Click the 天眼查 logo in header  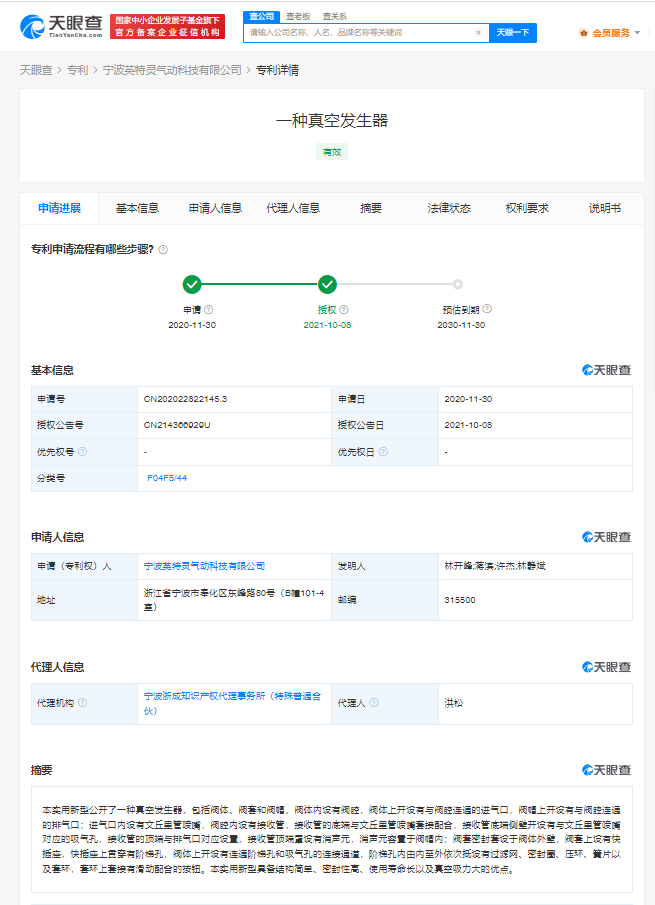pyautogui.click(x=60, y=26)
